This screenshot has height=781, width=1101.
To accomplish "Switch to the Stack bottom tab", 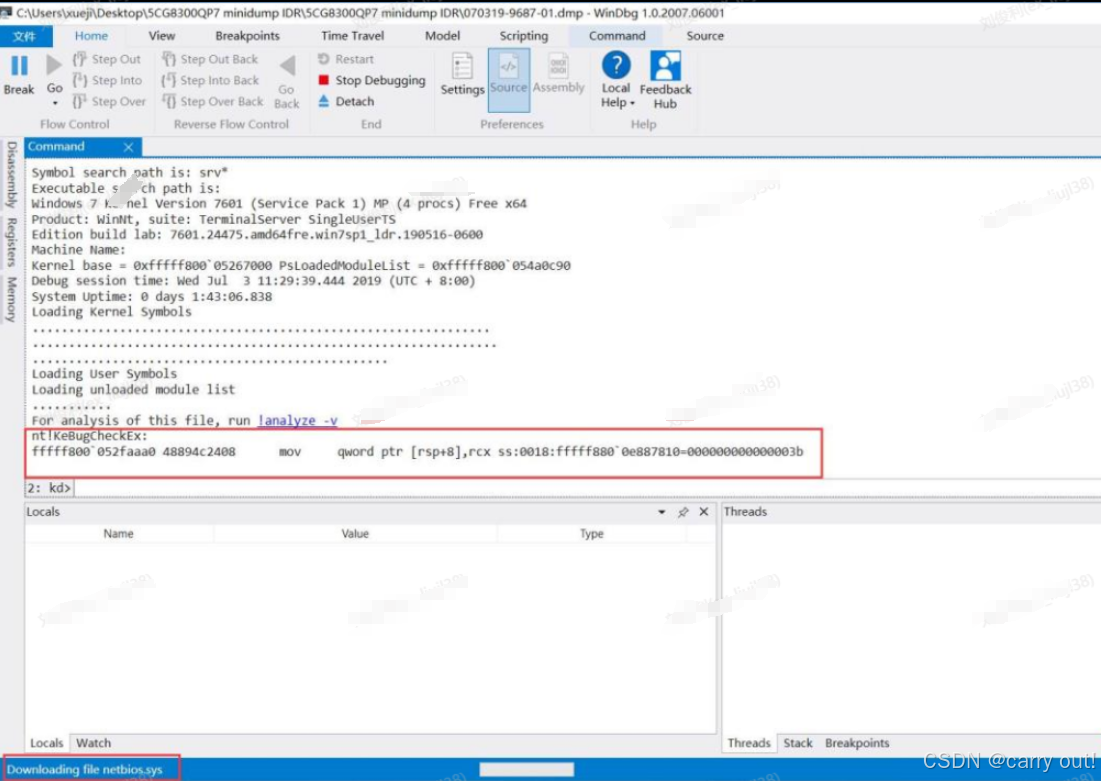I will 798,743.
